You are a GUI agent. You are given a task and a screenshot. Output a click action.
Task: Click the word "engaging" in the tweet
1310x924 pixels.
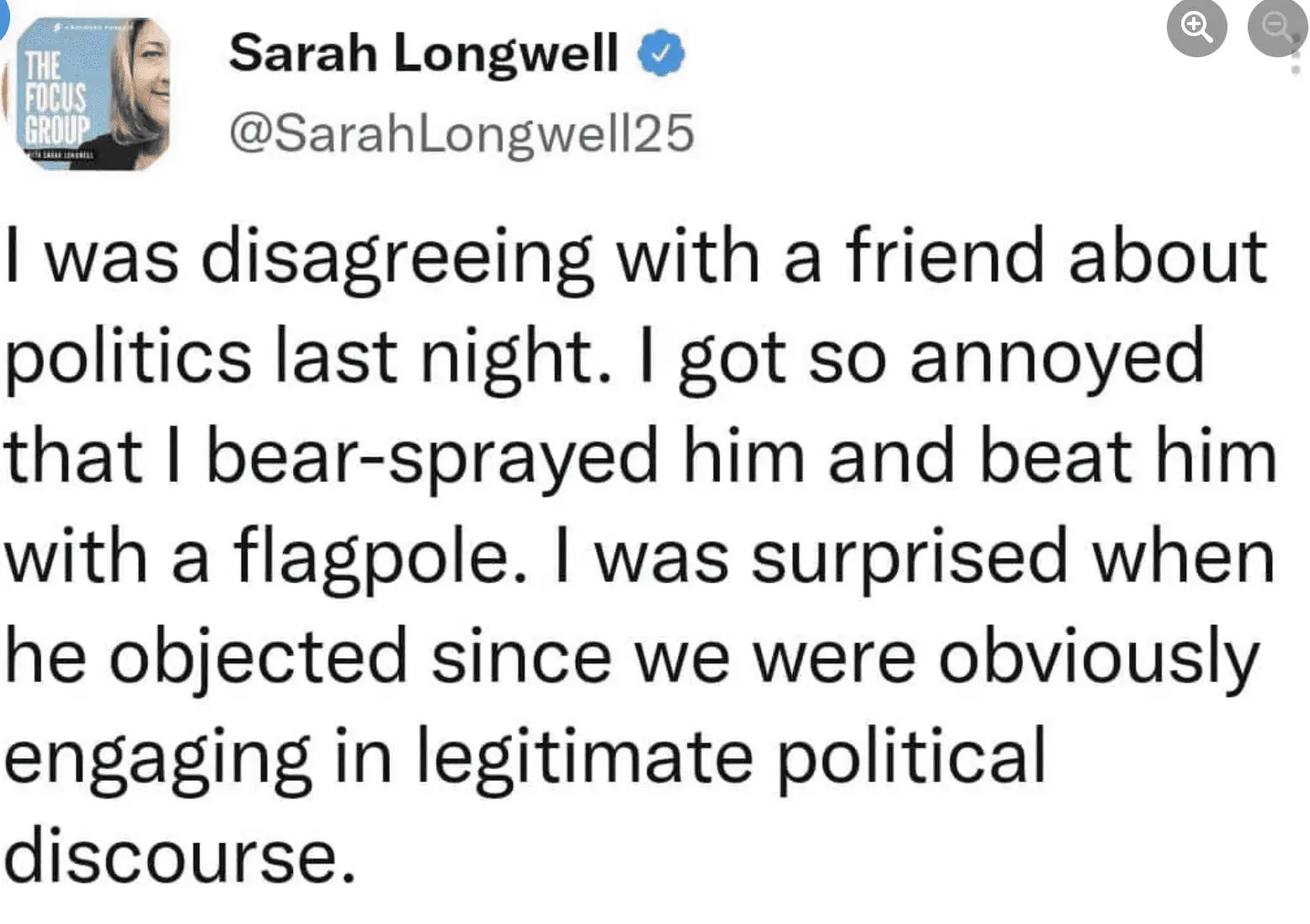point(157,757)
